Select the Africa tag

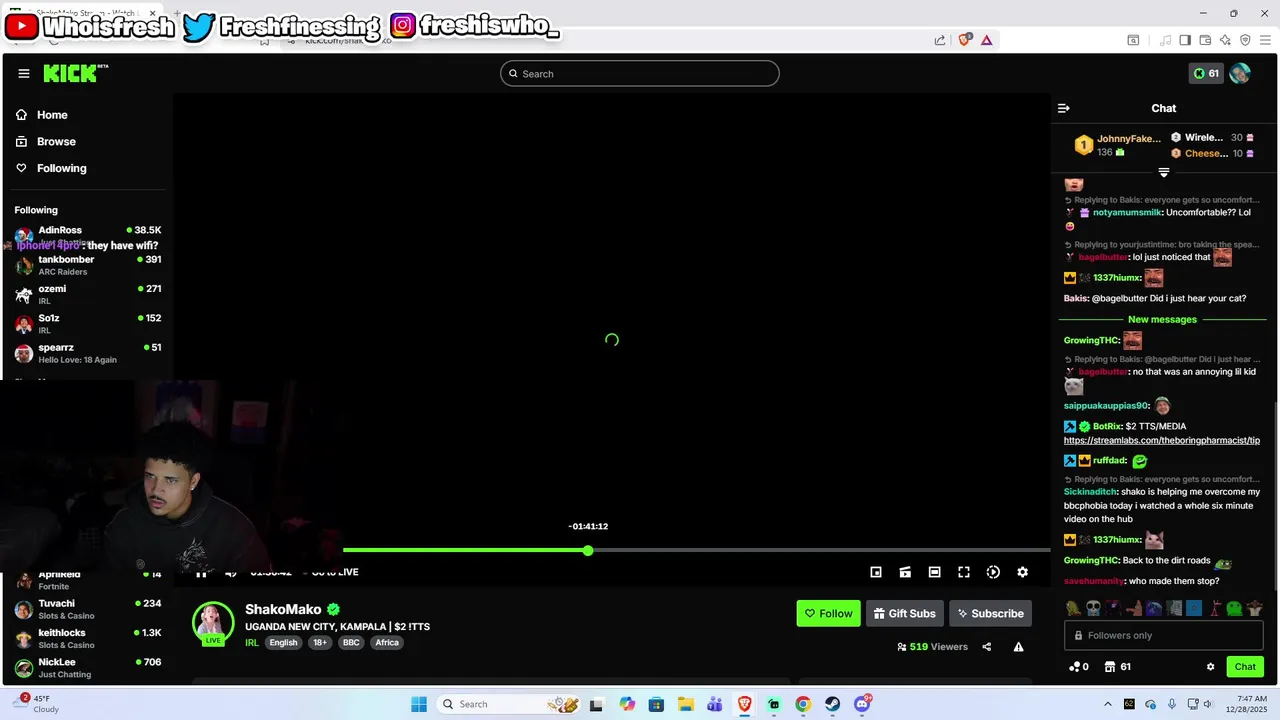(387, 643)
